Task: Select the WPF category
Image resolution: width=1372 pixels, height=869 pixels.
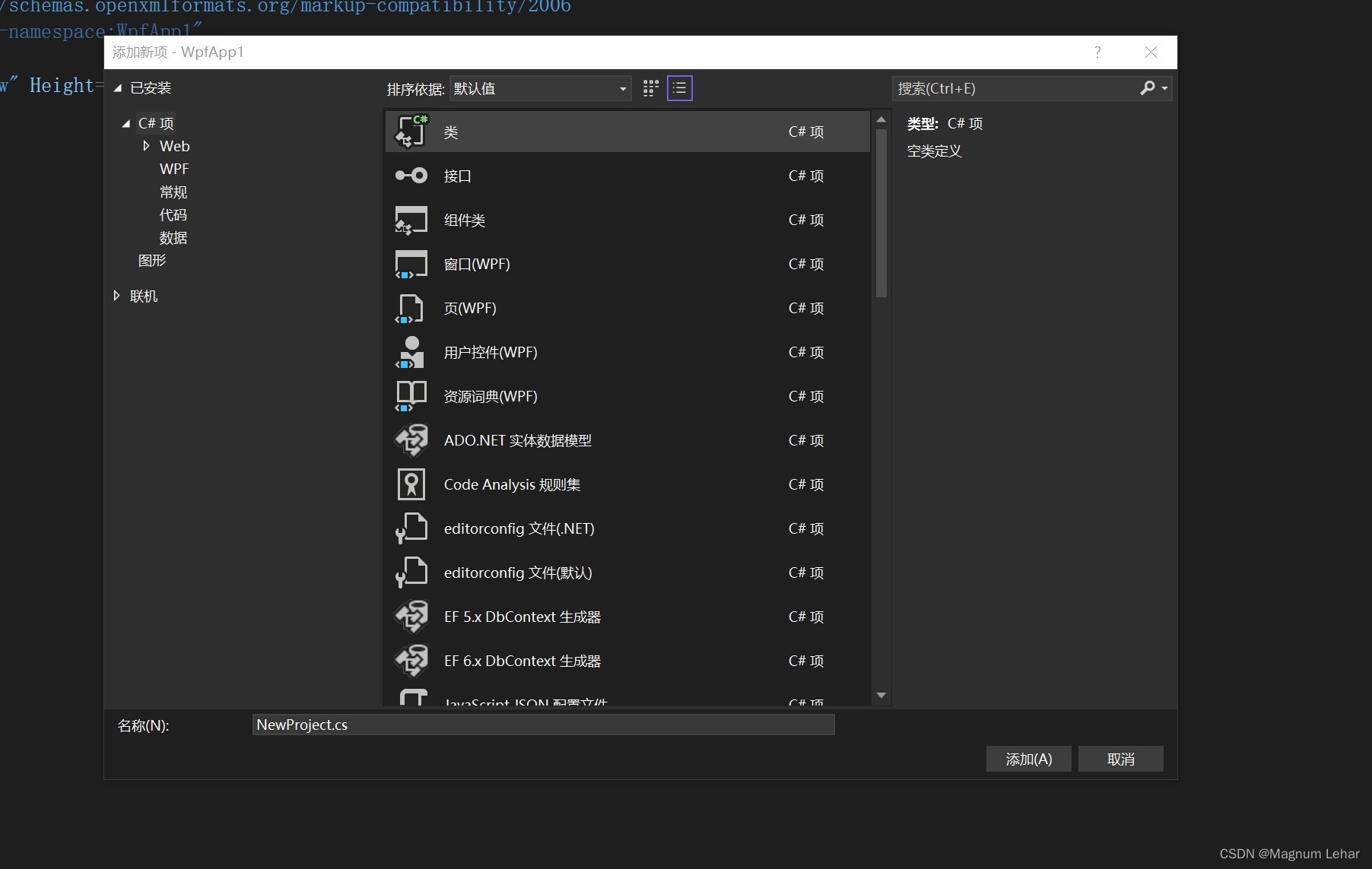Action: tap(174, 168)
